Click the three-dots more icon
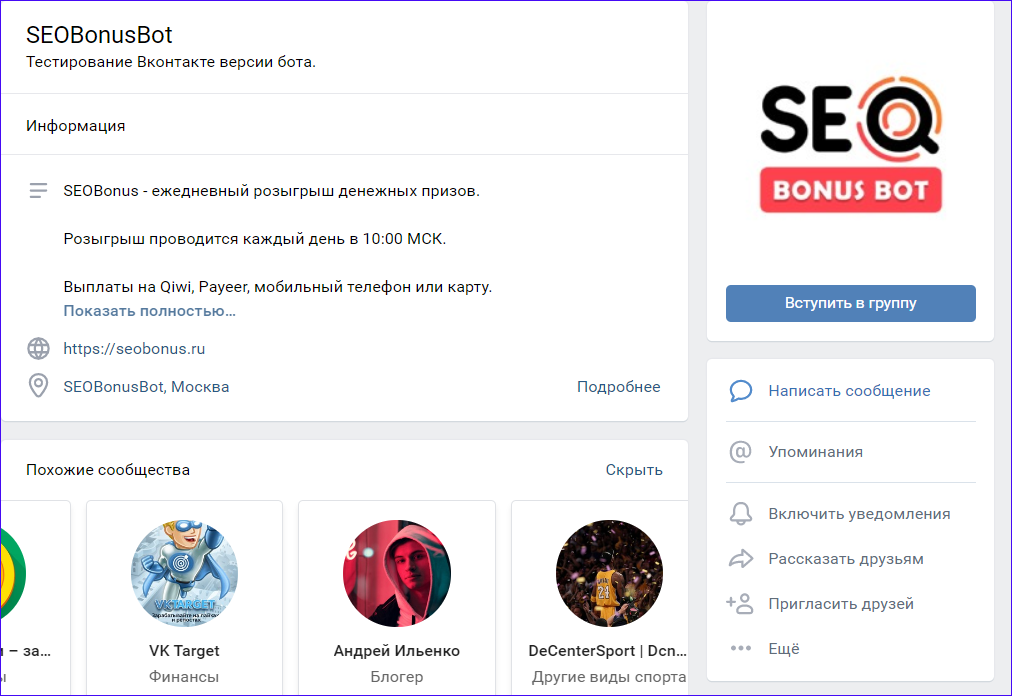 click(x=740, y=648)
